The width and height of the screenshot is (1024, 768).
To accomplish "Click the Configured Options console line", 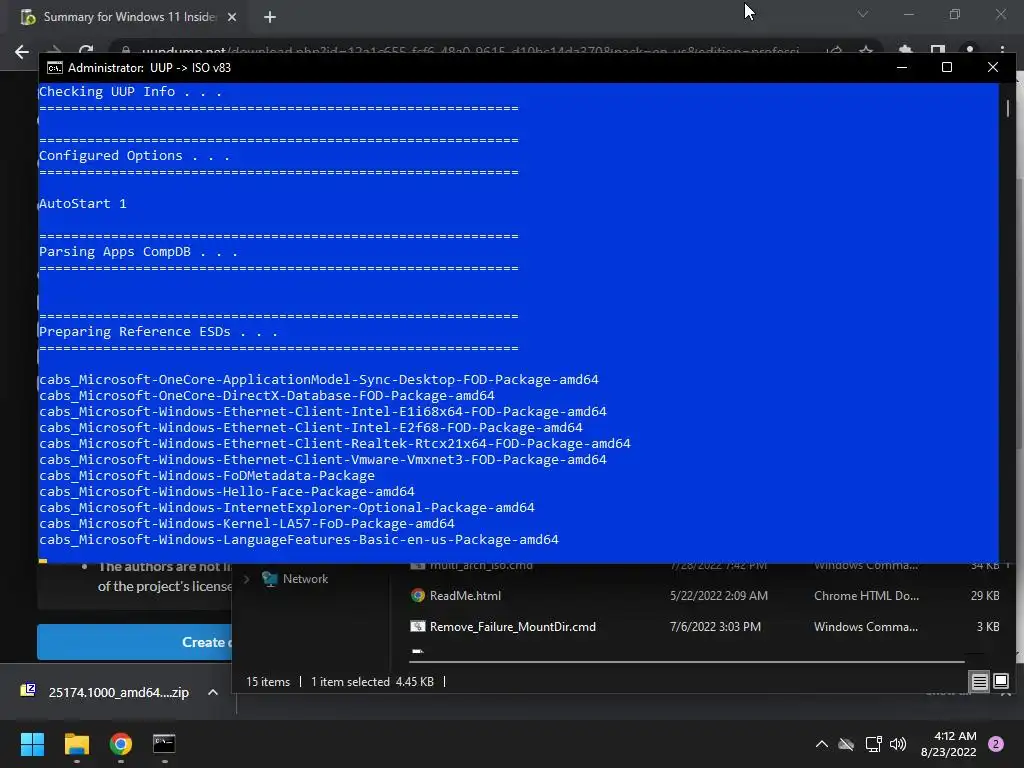I will pos(135,156).
